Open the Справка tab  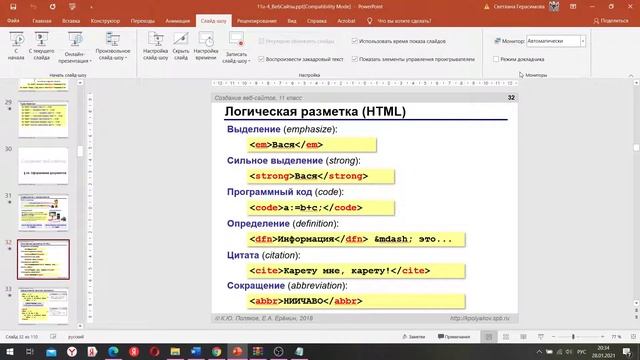tap(317, 21)
